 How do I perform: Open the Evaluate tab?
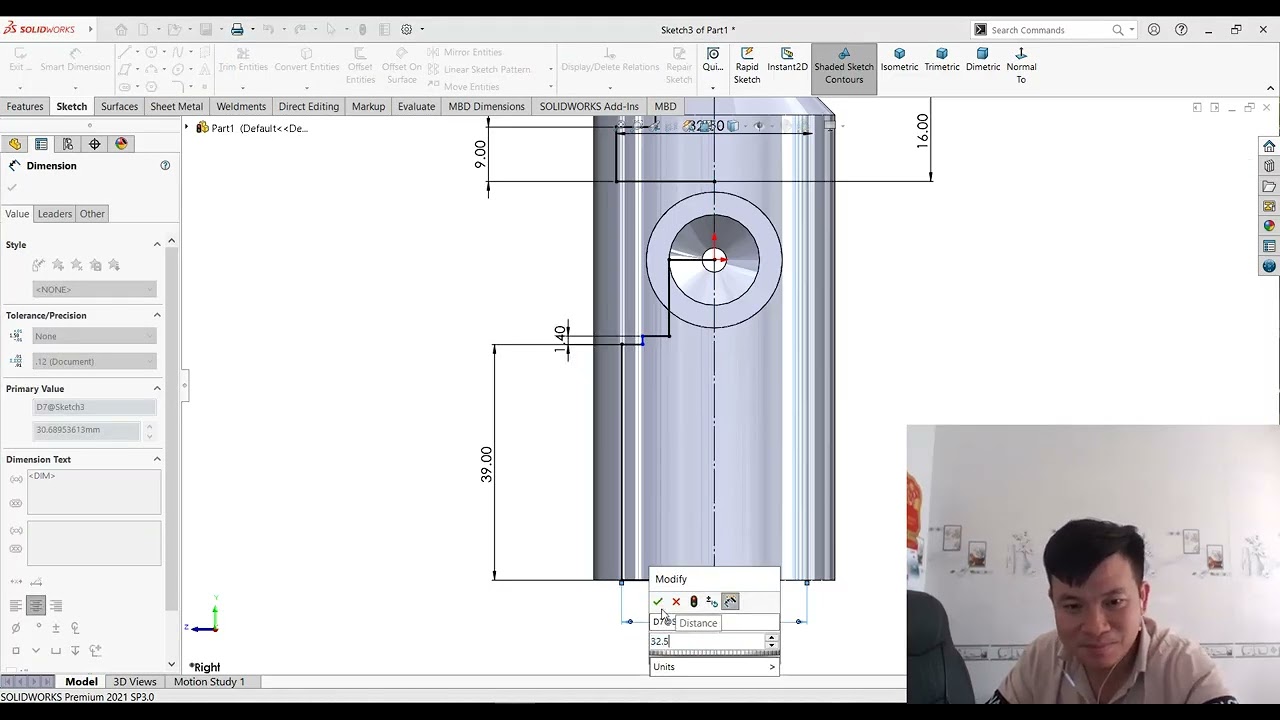(x=416, y=106)
